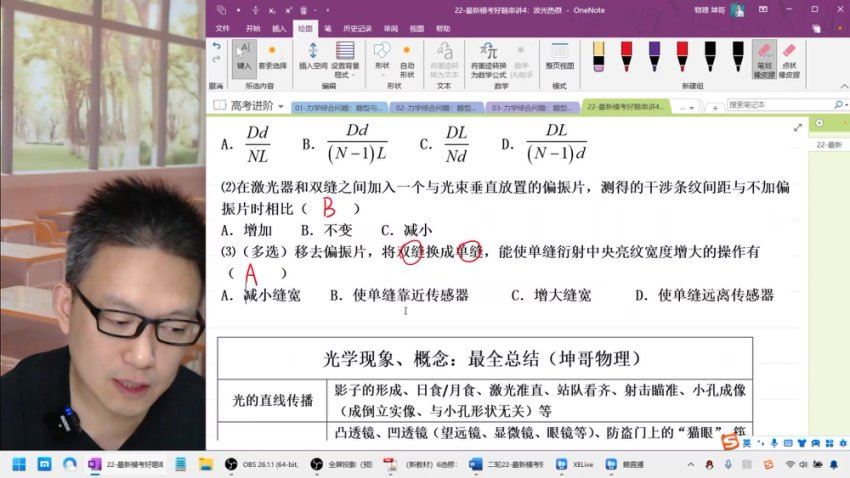Viewport: 850px width, 478px height.
Task: Toggle 自助形状 auto shapes
Action: pos(407,61)
